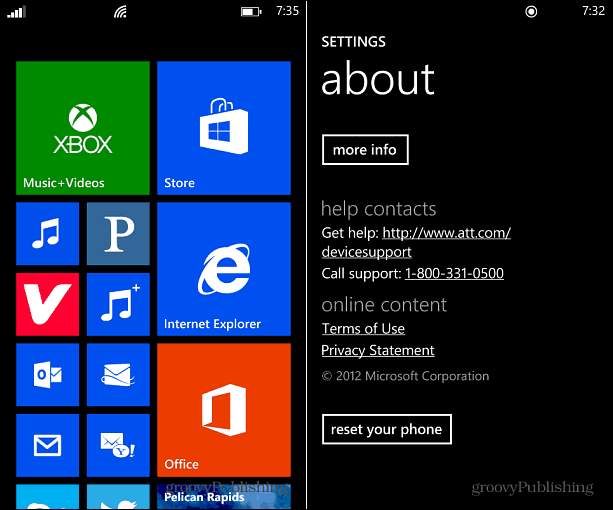Image resolution: width=613 pixels, height=510 pixels.
Task: Tap the 7:32 clock in Settings
Action: 593,11
